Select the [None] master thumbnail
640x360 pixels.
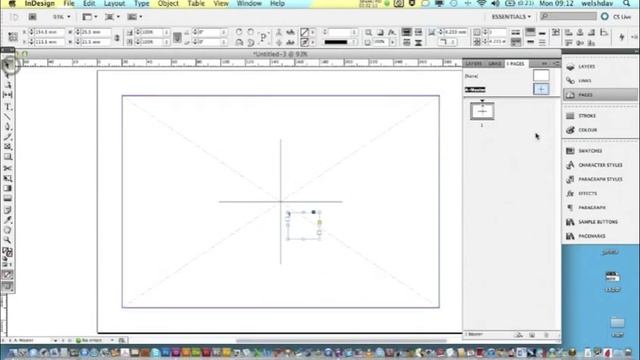[x=541, y=76]
